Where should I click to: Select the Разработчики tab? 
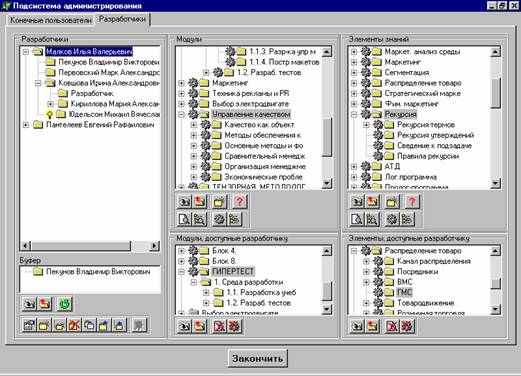[122, 19]
